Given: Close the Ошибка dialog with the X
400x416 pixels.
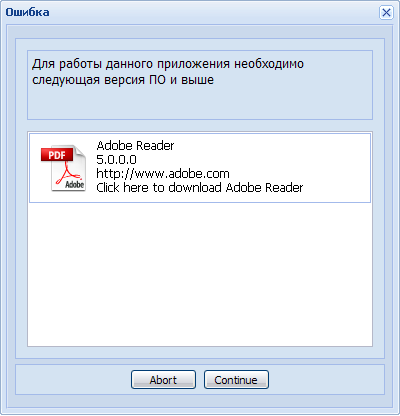Looking at the screenshot, I should [386, 13].
